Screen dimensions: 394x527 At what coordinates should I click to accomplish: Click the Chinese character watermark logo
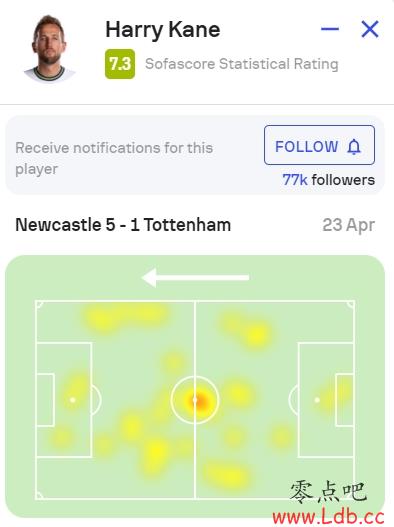pyautogui.click(x=328, y=492)
